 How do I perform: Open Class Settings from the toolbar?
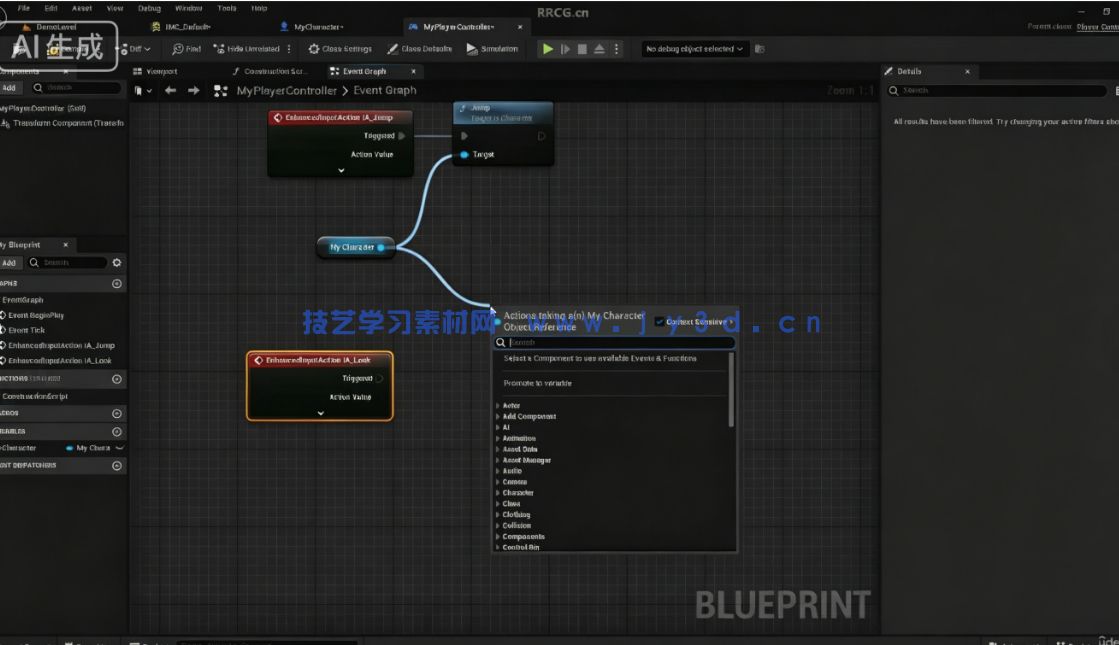pyautogui.click(x=340, y=49)
